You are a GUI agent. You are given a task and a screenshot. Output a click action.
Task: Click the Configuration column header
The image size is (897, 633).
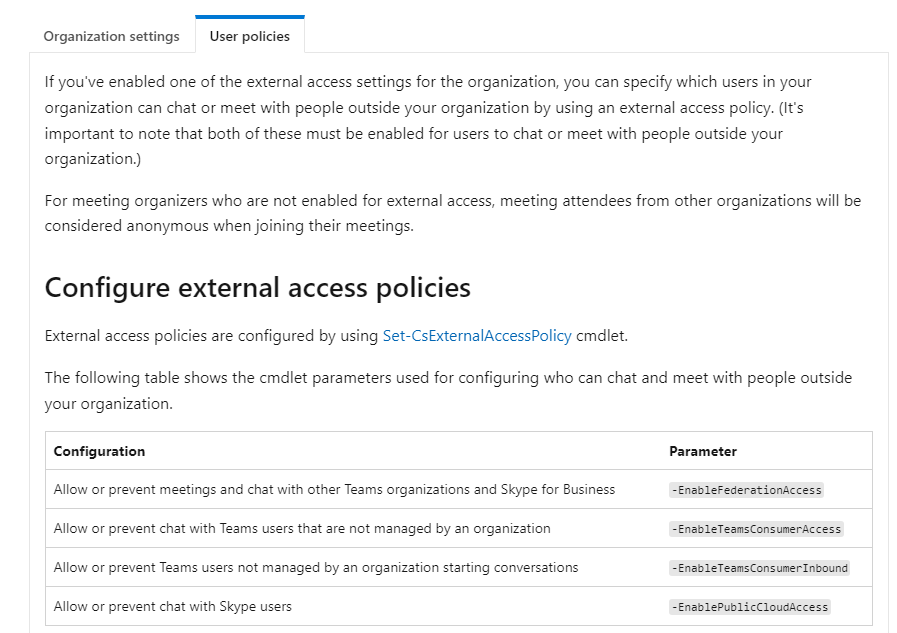(x=99, y=451)
